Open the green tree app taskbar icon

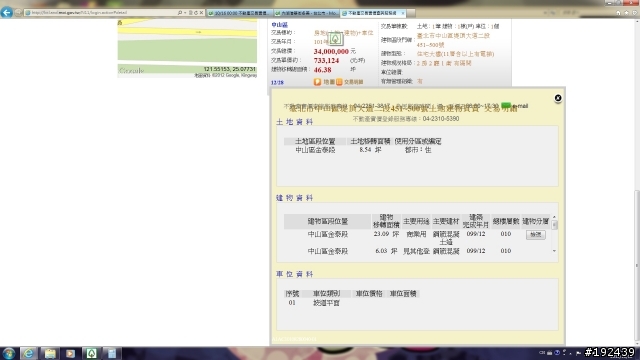tap(91, 353)
